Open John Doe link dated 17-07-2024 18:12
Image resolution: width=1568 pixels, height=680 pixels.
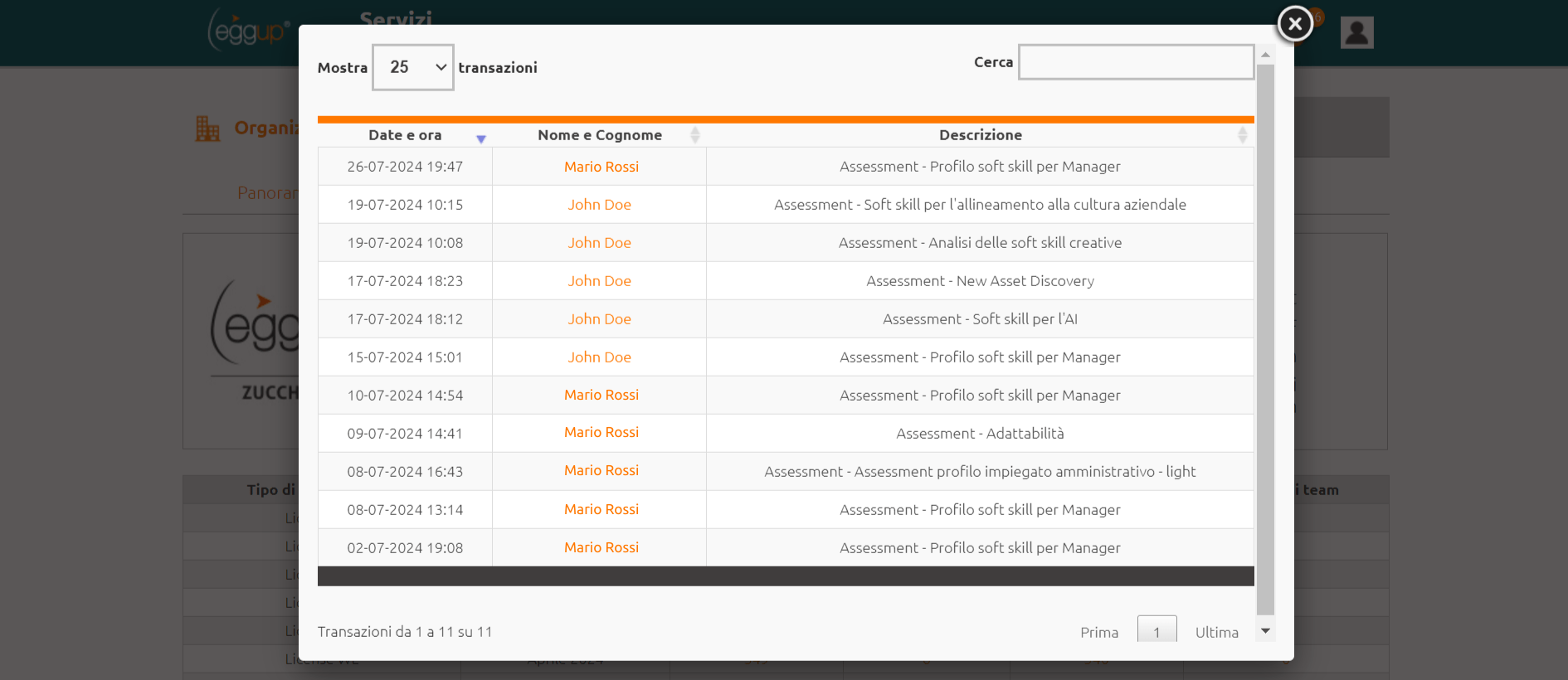tap(599, 319)
